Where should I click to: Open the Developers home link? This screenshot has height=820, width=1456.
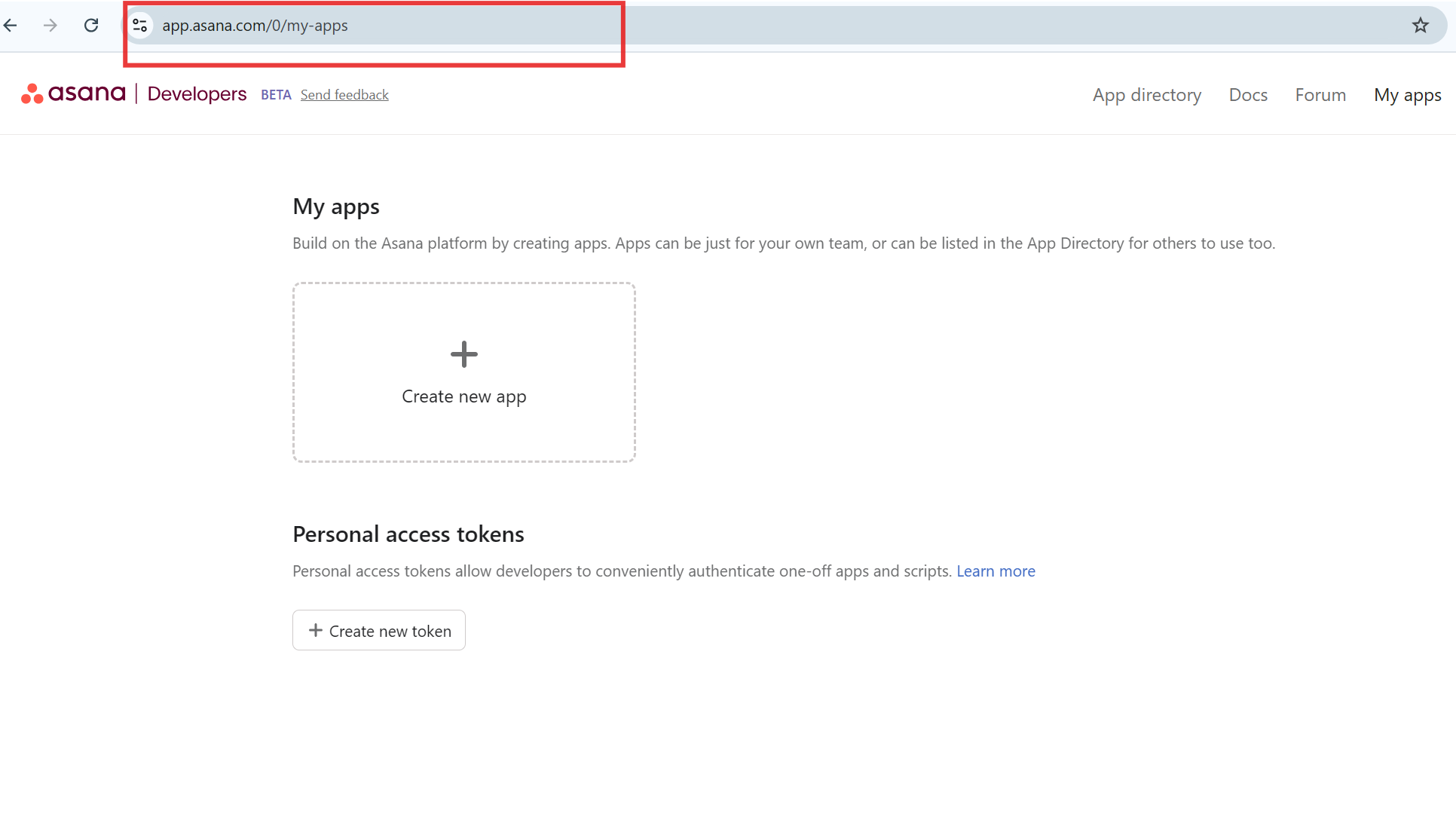pyautogui.click(x=197, y=94)
